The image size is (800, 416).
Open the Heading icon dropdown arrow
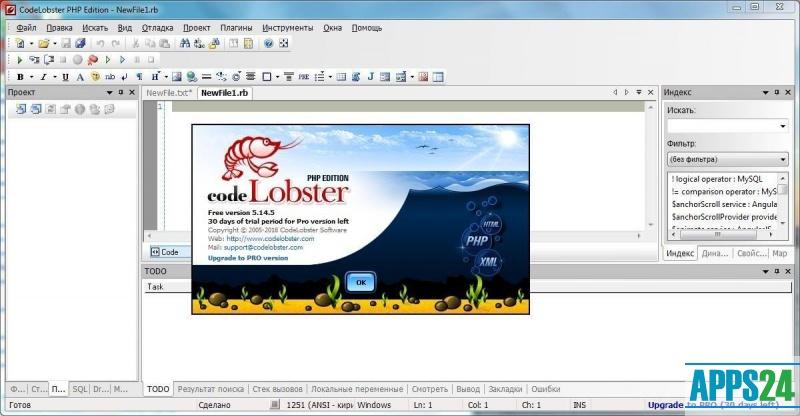166,77
